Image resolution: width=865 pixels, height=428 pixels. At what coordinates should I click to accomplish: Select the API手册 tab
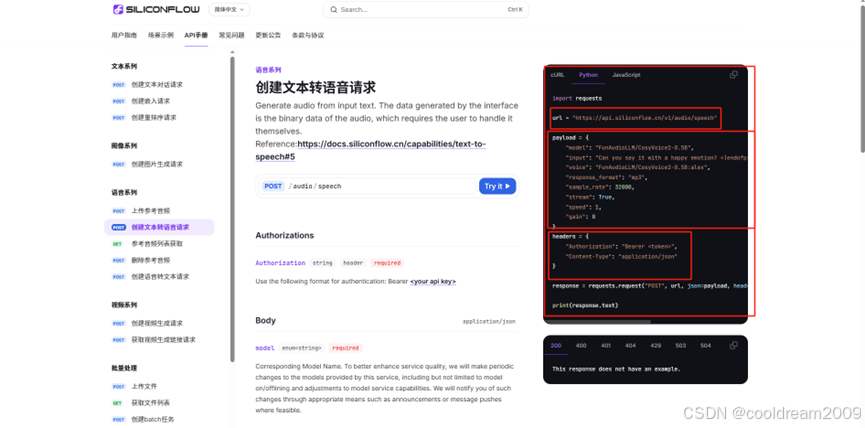(196, 35)
